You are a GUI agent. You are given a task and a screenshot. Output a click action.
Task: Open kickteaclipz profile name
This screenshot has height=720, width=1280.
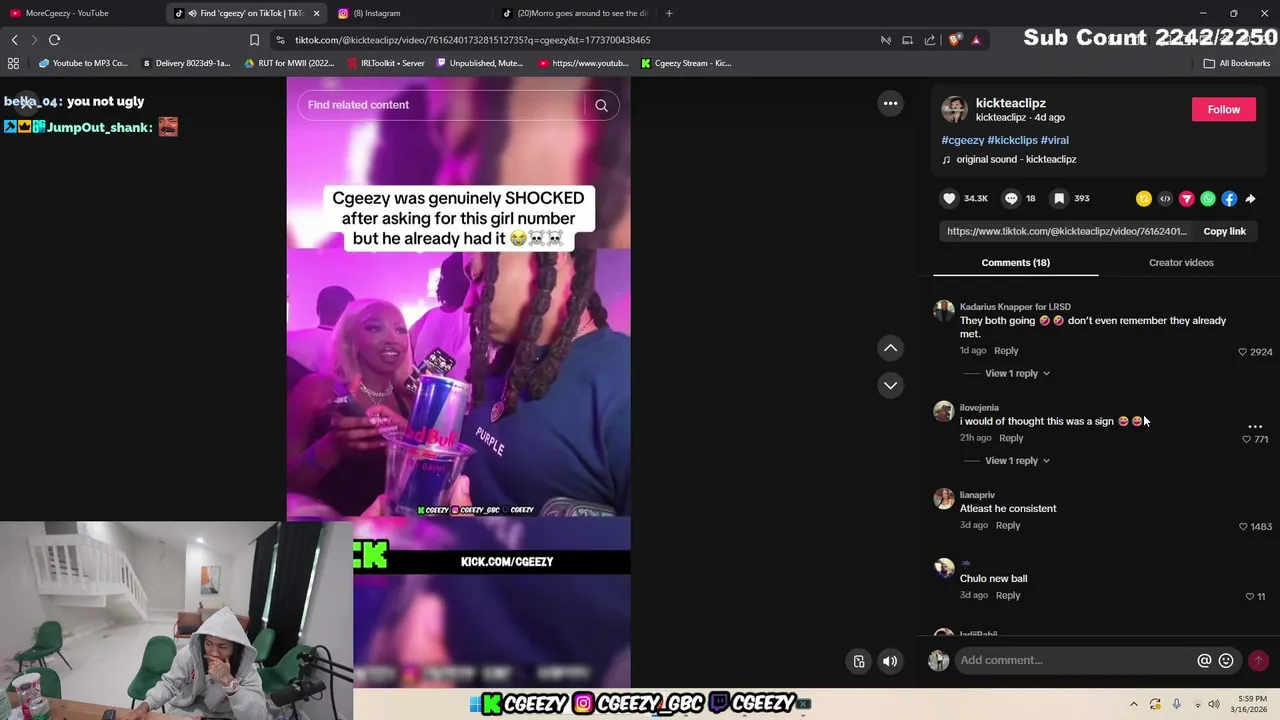pos(1010,103)
